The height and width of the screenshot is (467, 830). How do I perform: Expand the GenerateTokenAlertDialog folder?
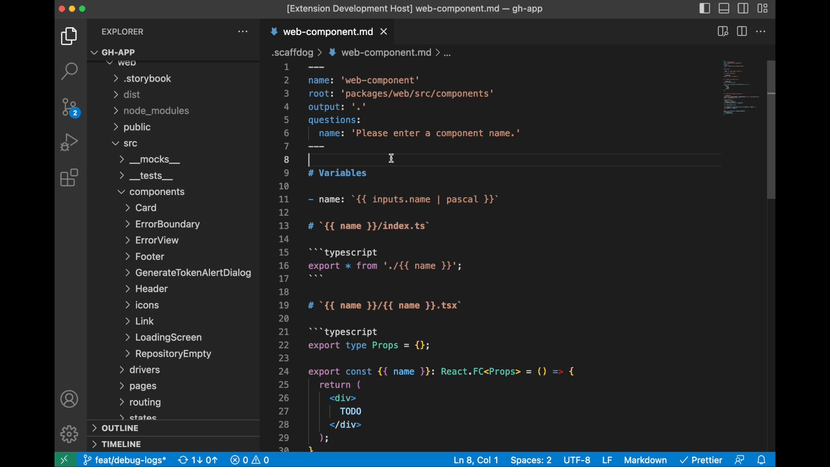click(x=174, y=273)
